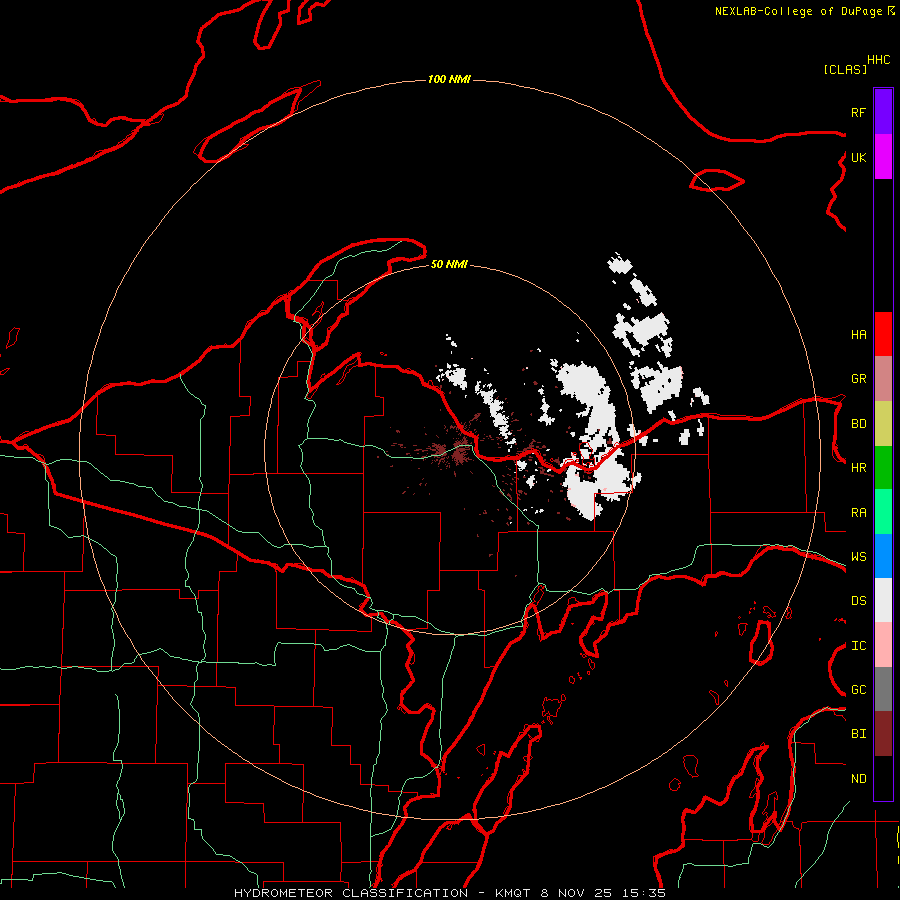The width and height of the screenshot is (900, 900).
Task: Click the ND black legend color swatch
Action: (883, 778)
